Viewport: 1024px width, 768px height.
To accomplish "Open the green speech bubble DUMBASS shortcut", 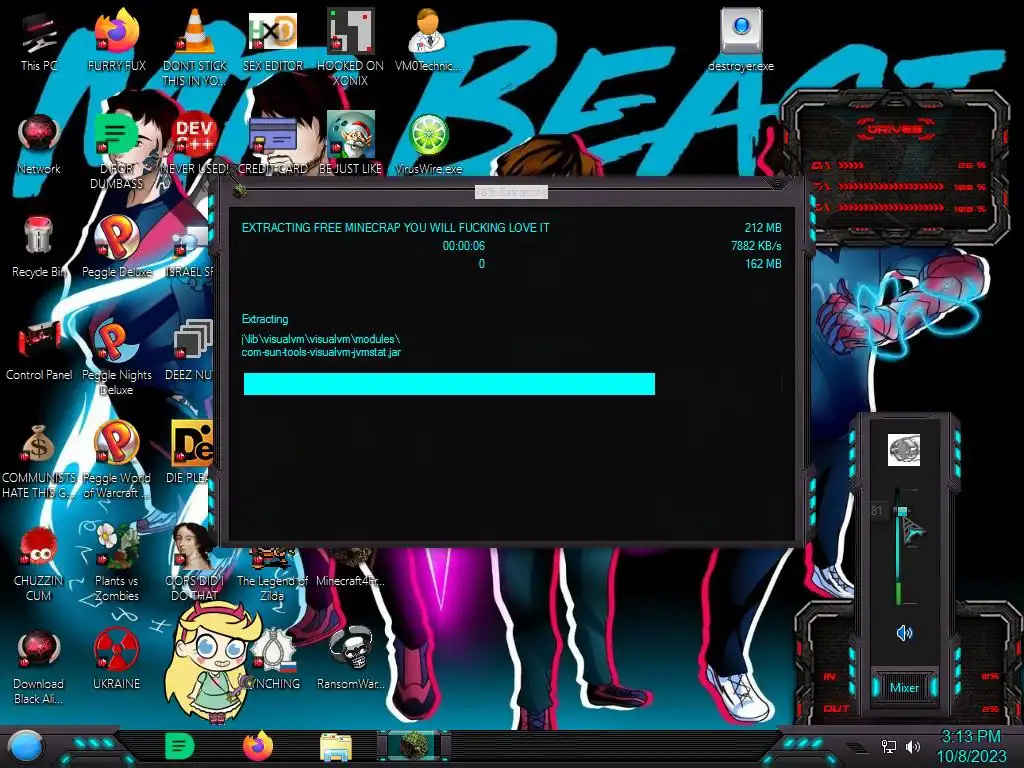I will 117,150.
